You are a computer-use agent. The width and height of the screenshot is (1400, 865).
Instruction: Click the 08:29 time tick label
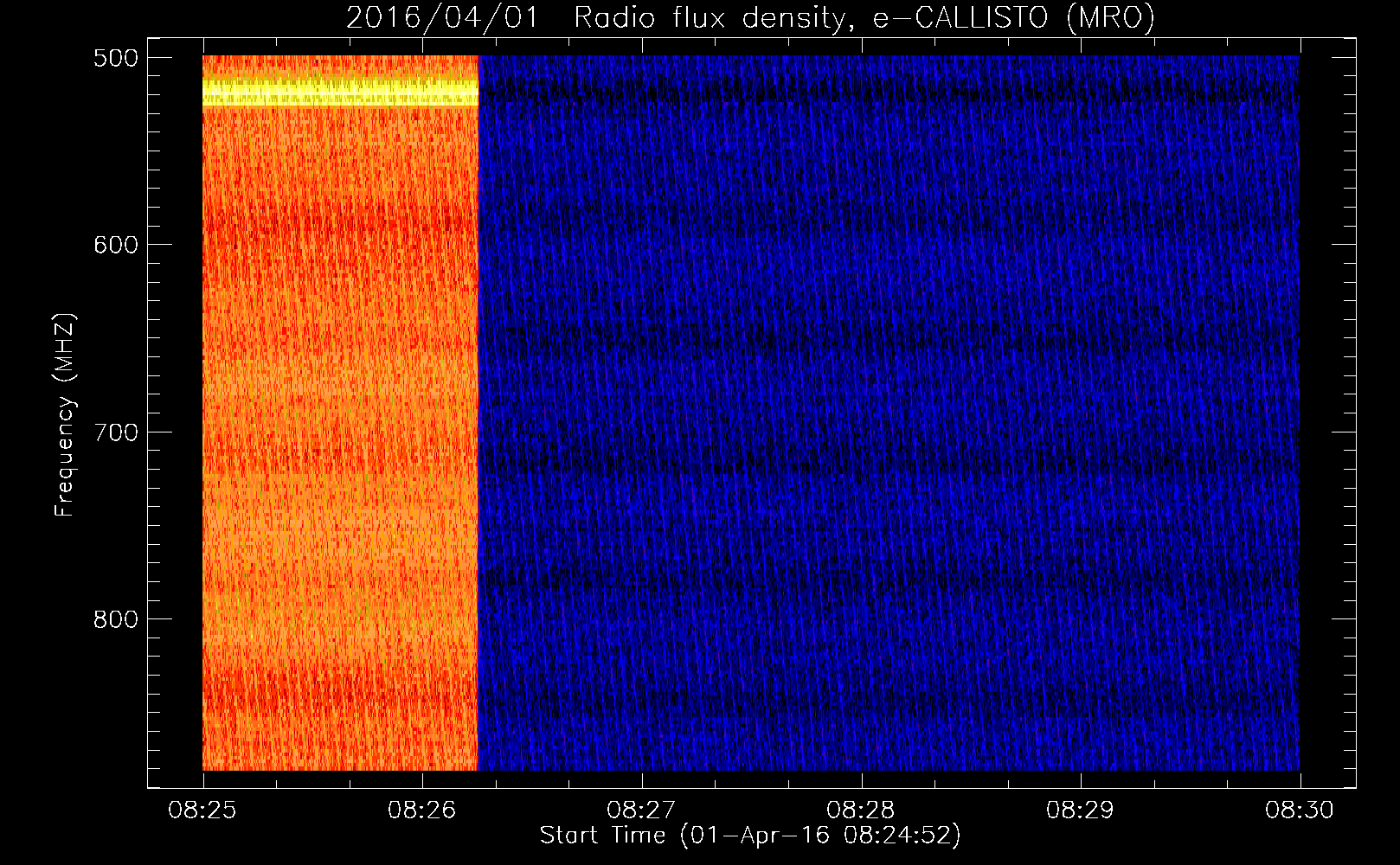click(x=1081, y=811)
